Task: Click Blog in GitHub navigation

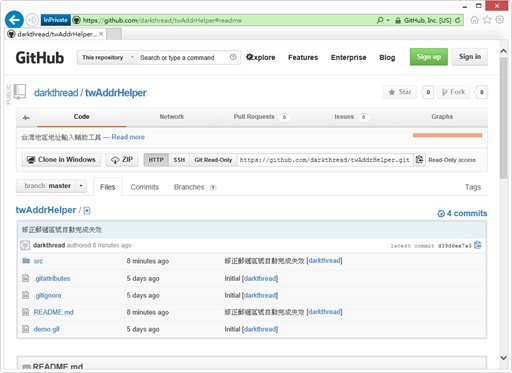Action: point(387,57)
